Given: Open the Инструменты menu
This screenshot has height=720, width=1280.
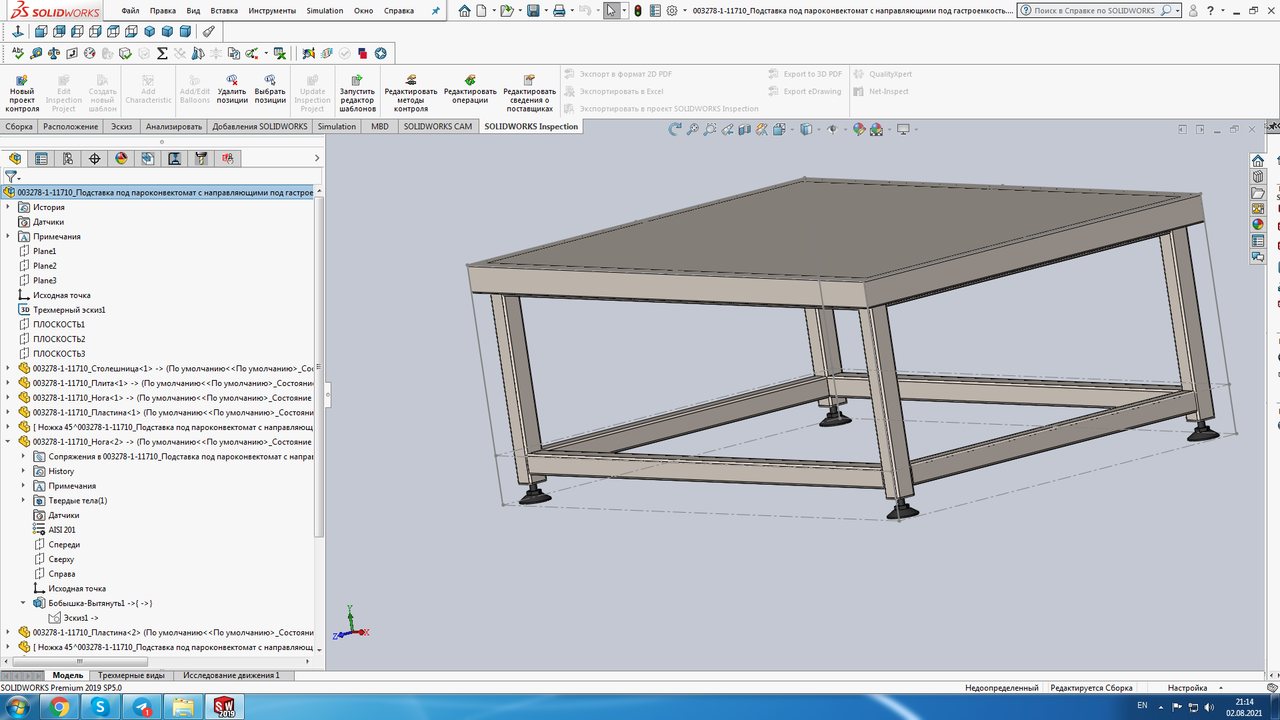Looking at the screenshot, I should [273, 11].
